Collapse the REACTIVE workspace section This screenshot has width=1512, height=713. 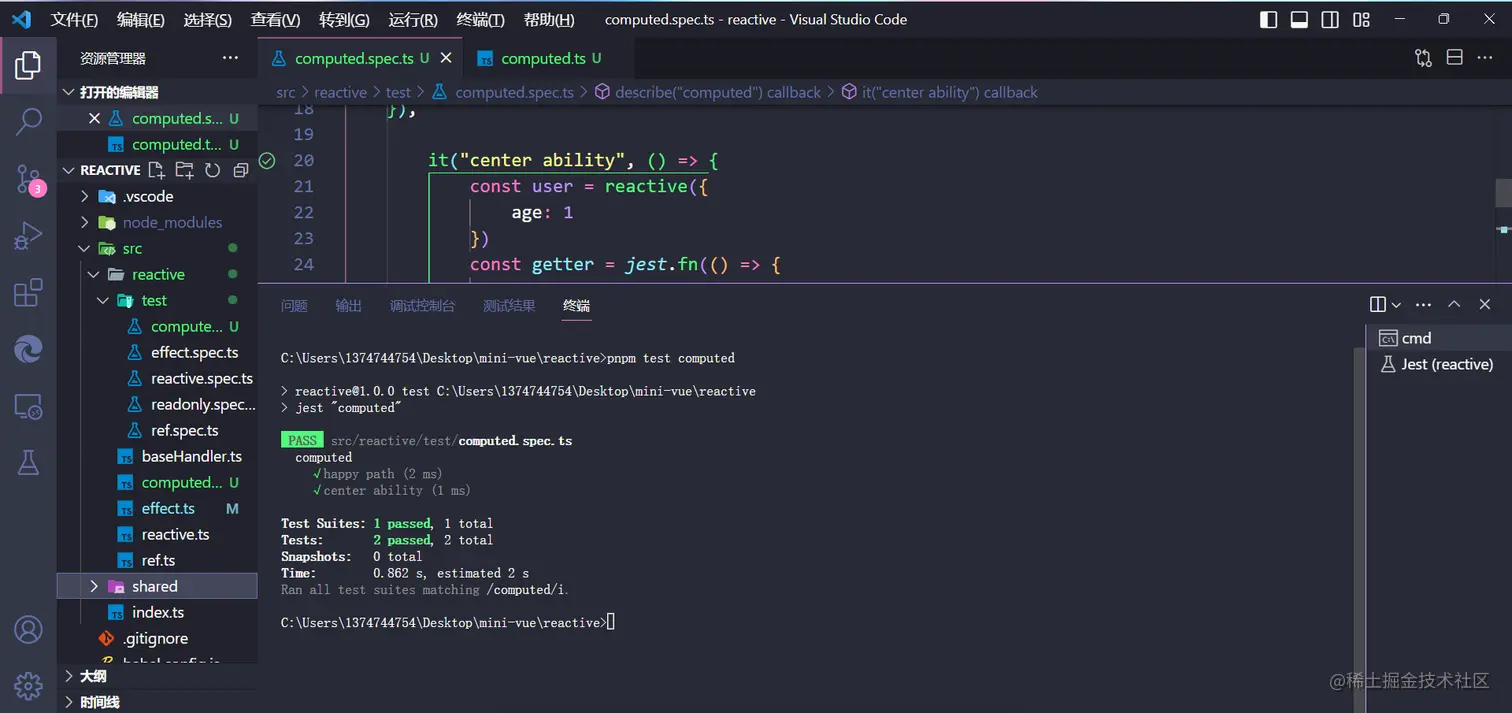coord(68,170)
